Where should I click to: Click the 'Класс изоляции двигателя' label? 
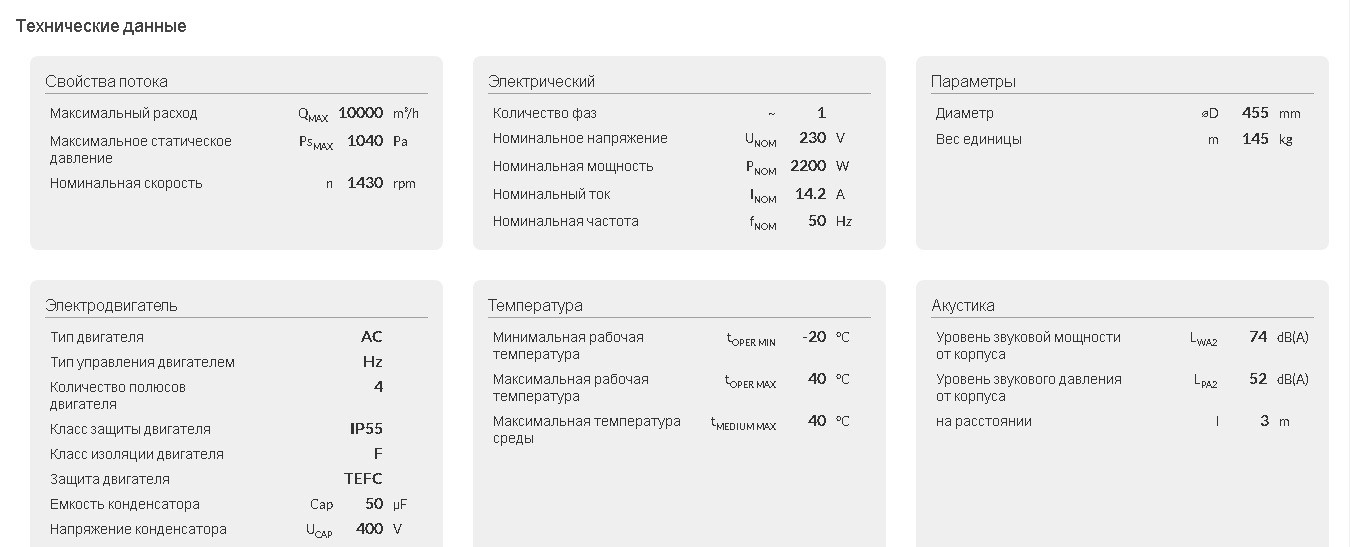click(x=137, y=455)
